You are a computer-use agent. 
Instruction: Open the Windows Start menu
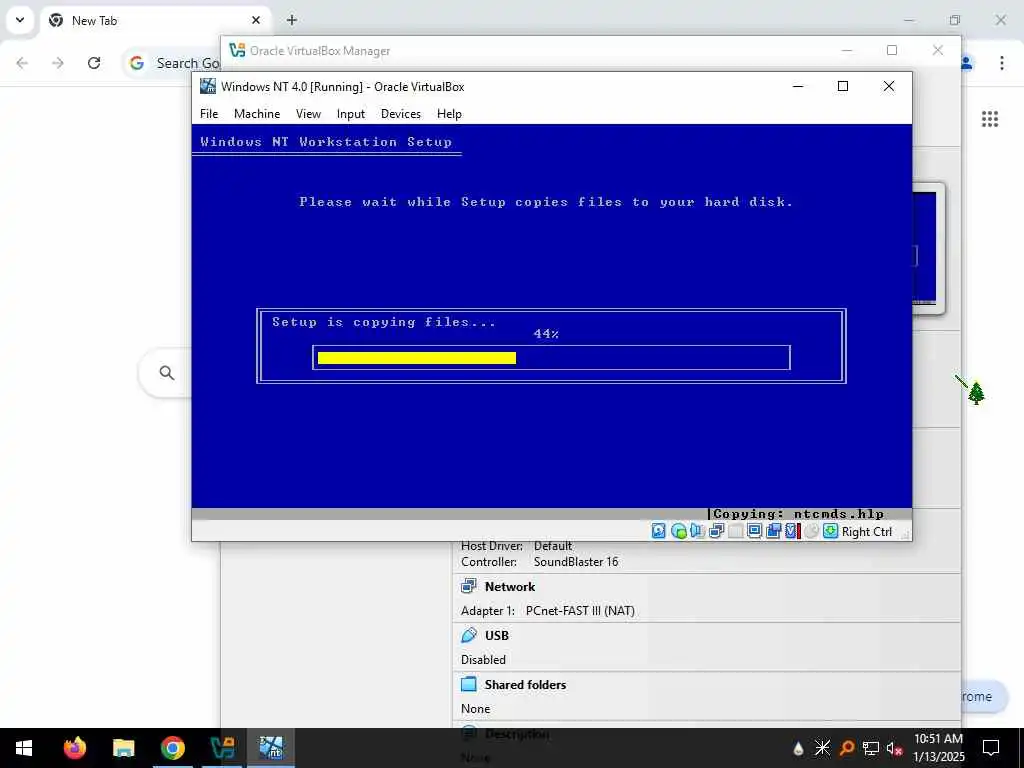tap(24, 748)
